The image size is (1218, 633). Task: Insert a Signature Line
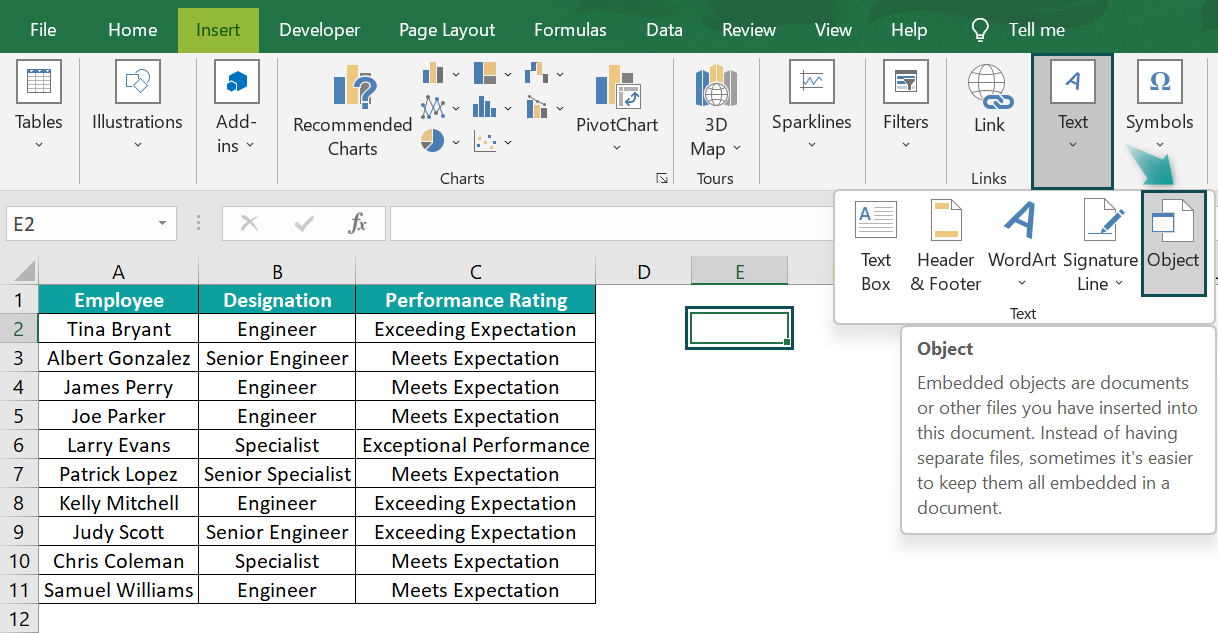tap(1100, 246)
